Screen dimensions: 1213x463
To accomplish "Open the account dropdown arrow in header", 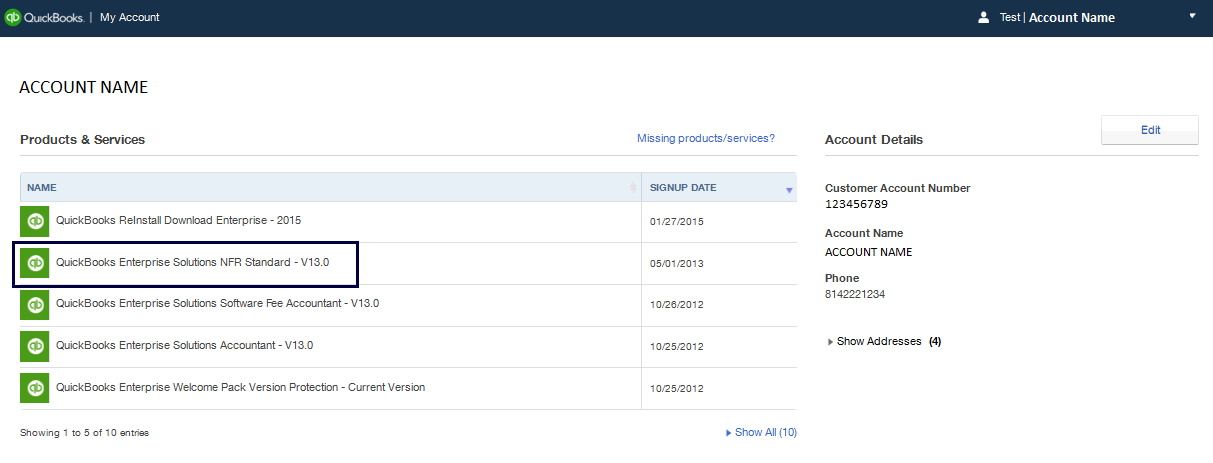I will (1192, 16).
